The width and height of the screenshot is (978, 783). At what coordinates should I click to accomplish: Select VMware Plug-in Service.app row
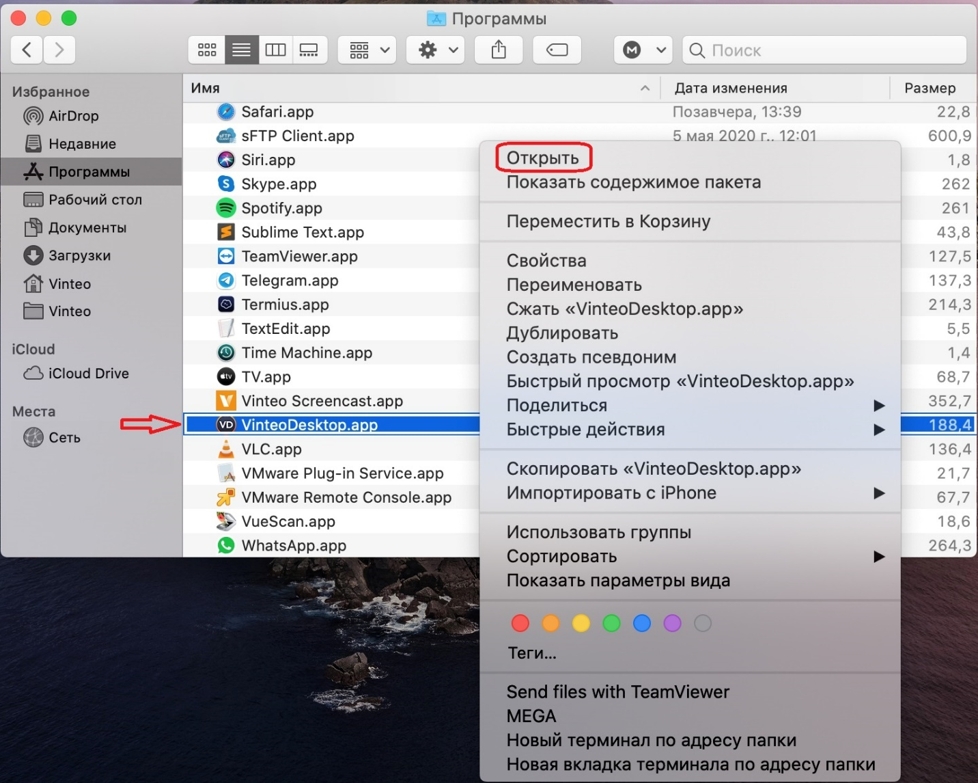(x=331, y=474)
